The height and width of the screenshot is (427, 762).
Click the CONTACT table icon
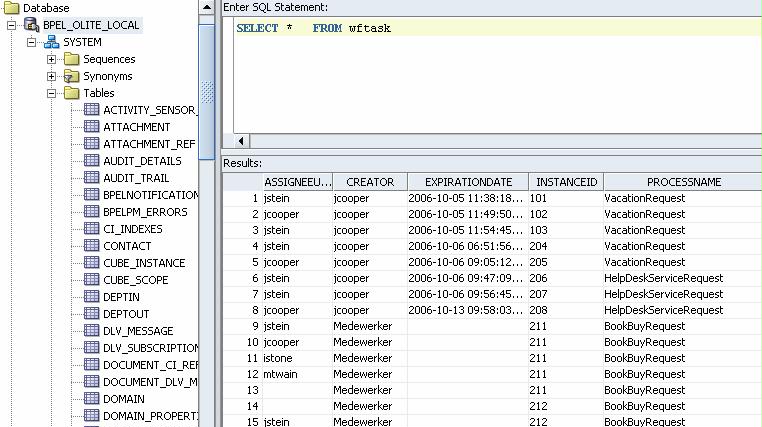click(91, 245)
